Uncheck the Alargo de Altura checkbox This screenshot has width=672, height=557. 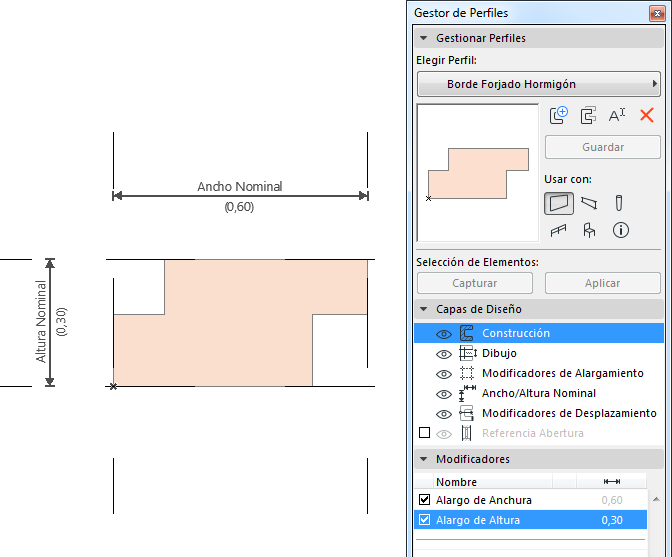pyautogui.click(x=424, y=520)
